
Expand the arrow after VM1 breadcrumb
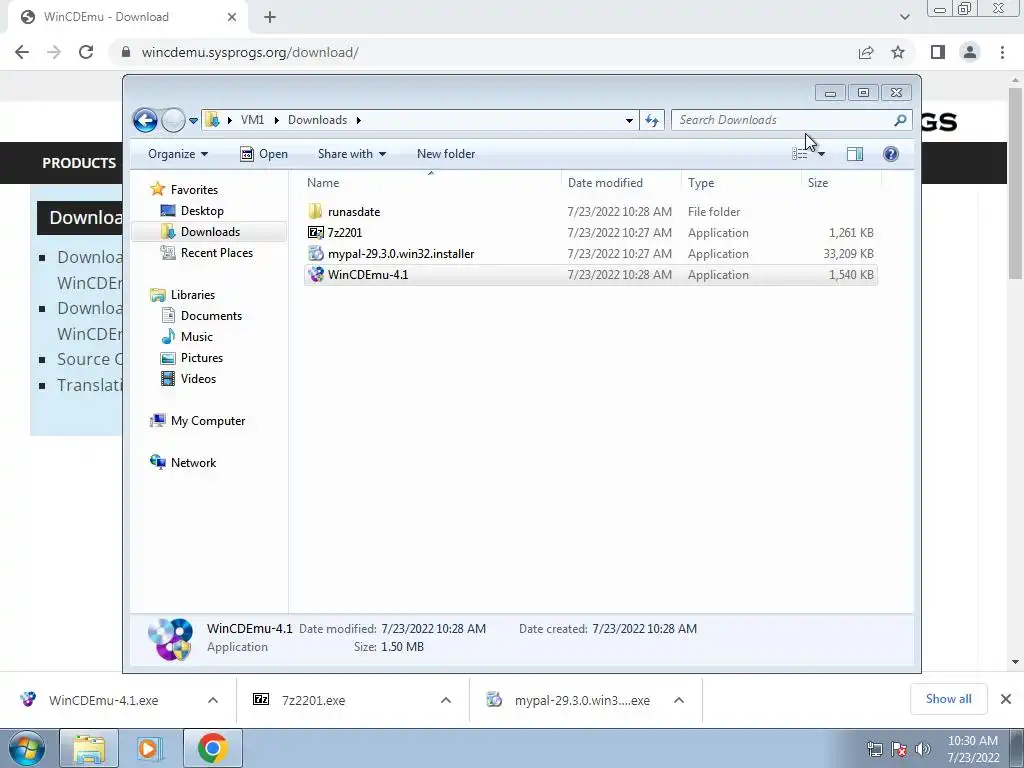click(276, 120)
